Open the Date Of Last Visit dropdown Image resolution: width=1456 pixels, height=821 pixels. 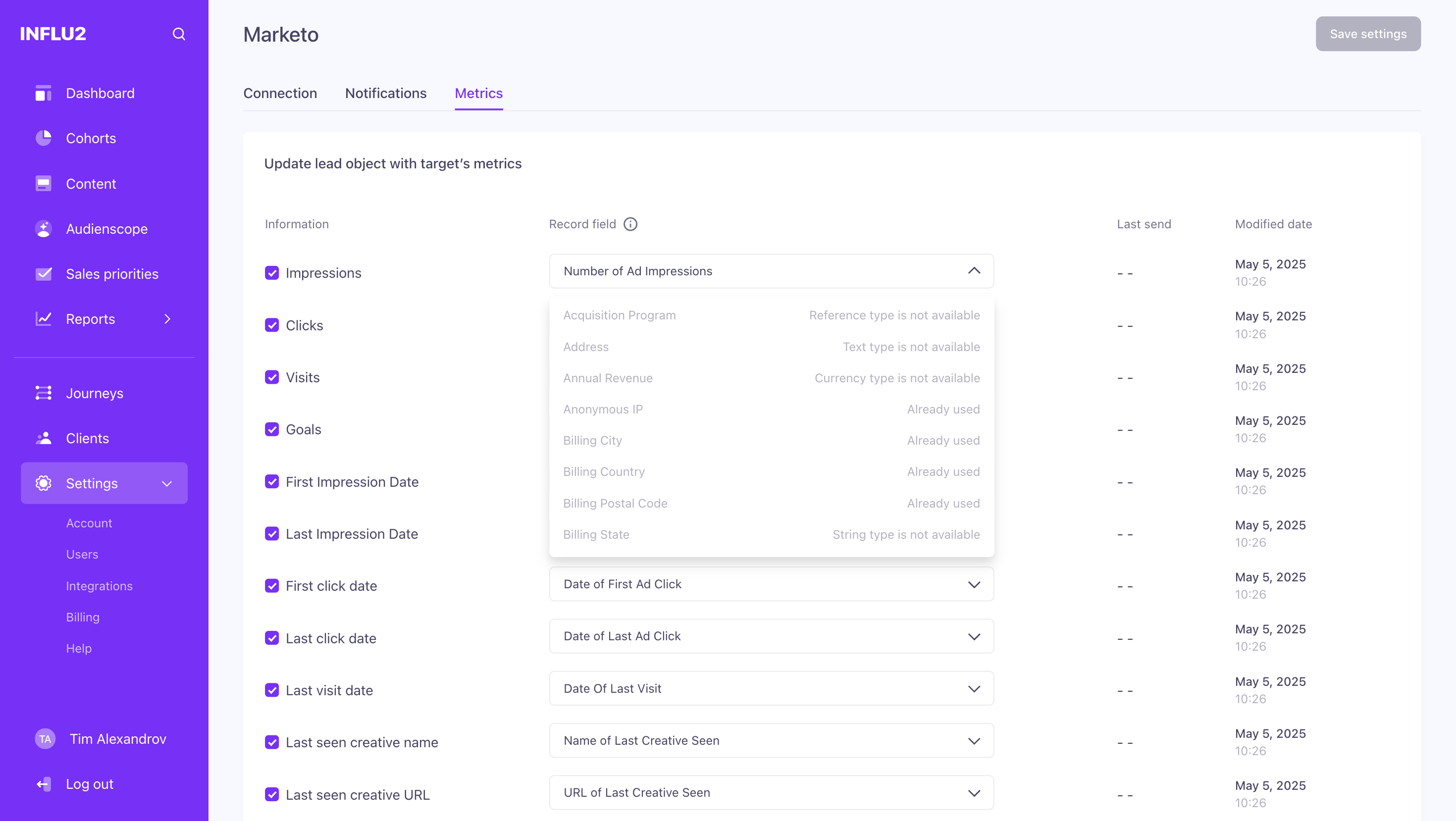(772, 689)
